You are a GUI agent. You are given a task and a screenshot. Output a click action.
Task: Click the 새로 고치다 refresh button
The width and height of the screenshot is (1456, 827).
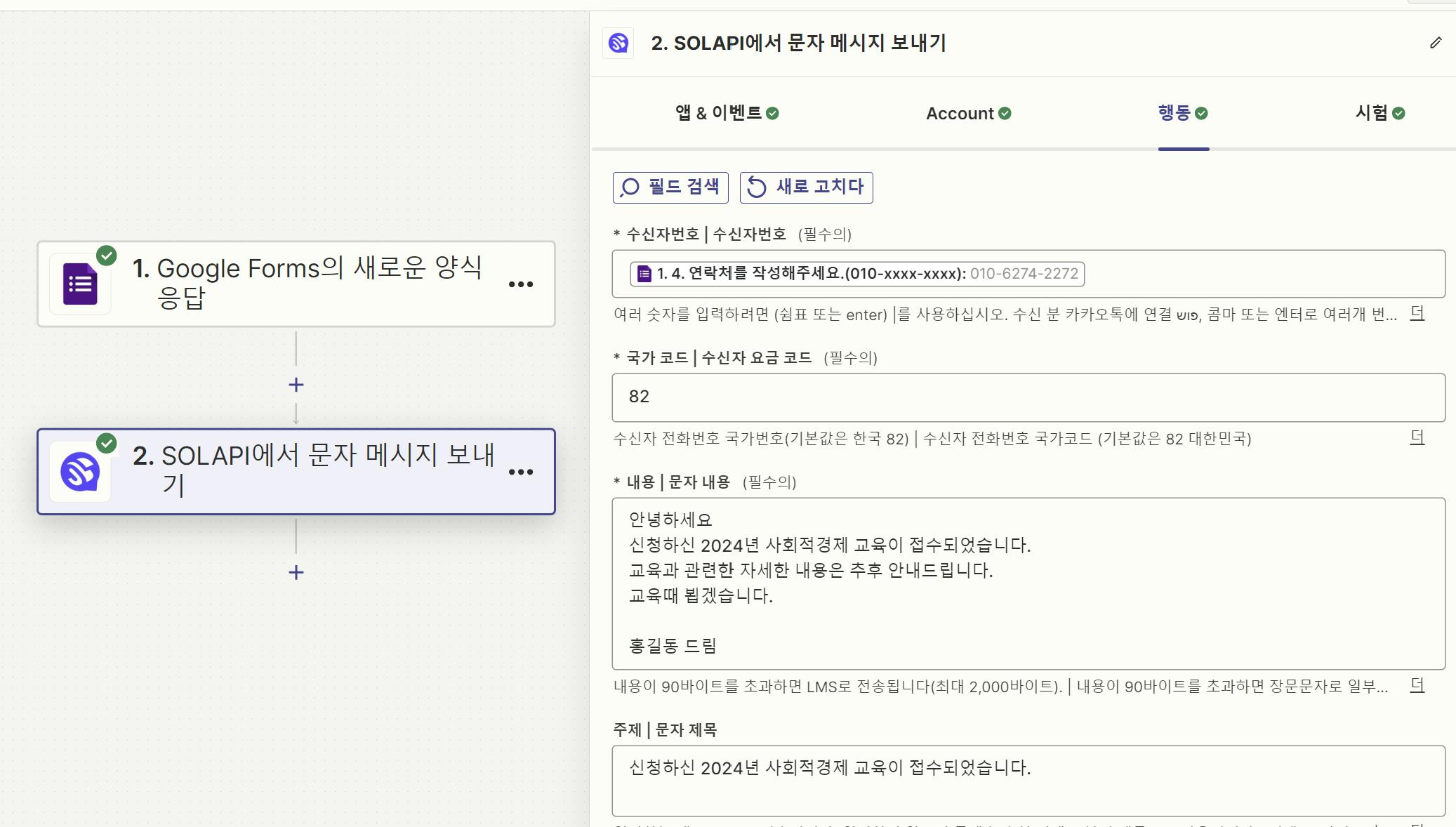pyautogui.click(x=806, y=187)
